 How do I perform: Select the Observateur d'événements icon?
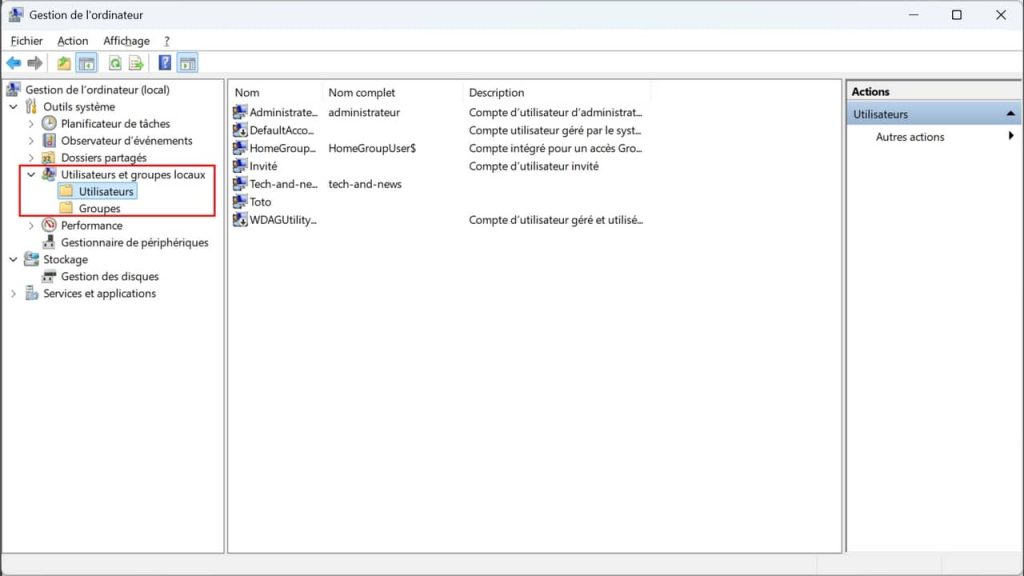point(50,140)
